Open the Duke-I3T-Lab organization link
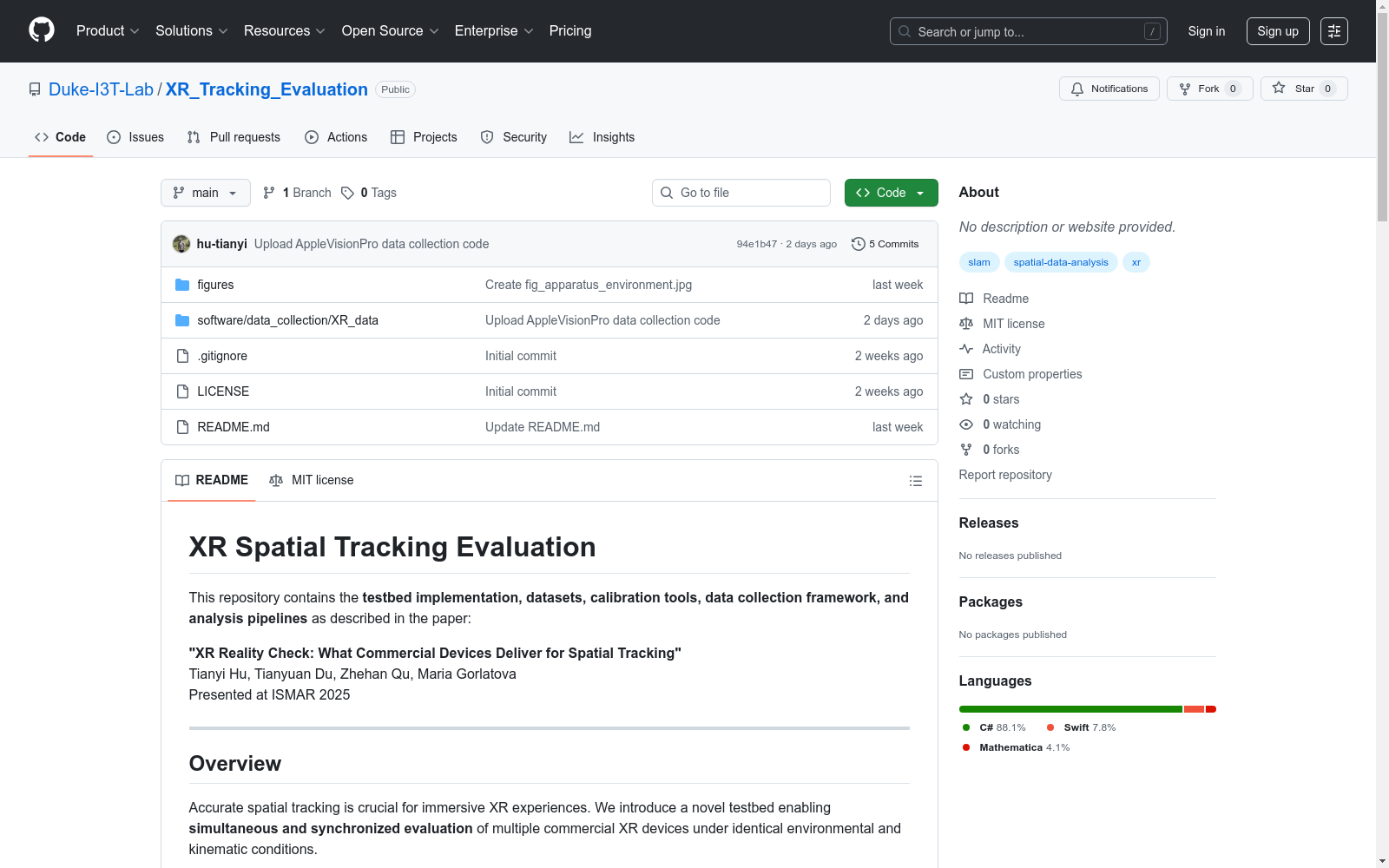 click(101, 89)
